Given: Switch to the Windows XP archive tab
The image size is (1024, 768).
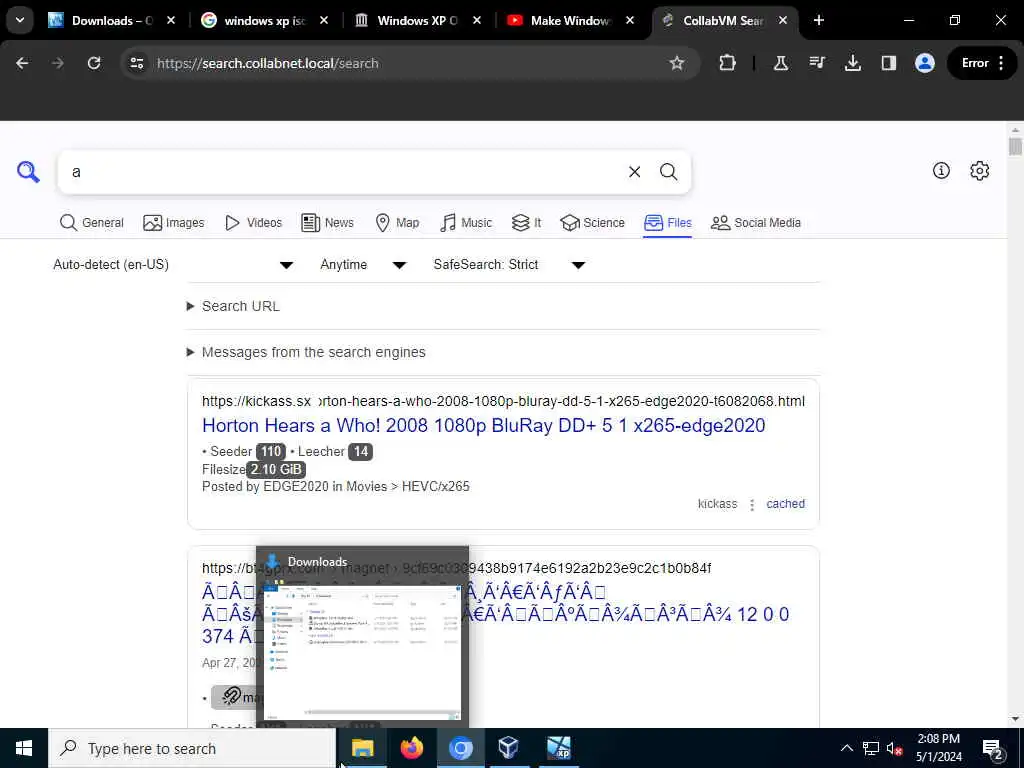Looking at the screenshot, I should click(x=417, y=20).
